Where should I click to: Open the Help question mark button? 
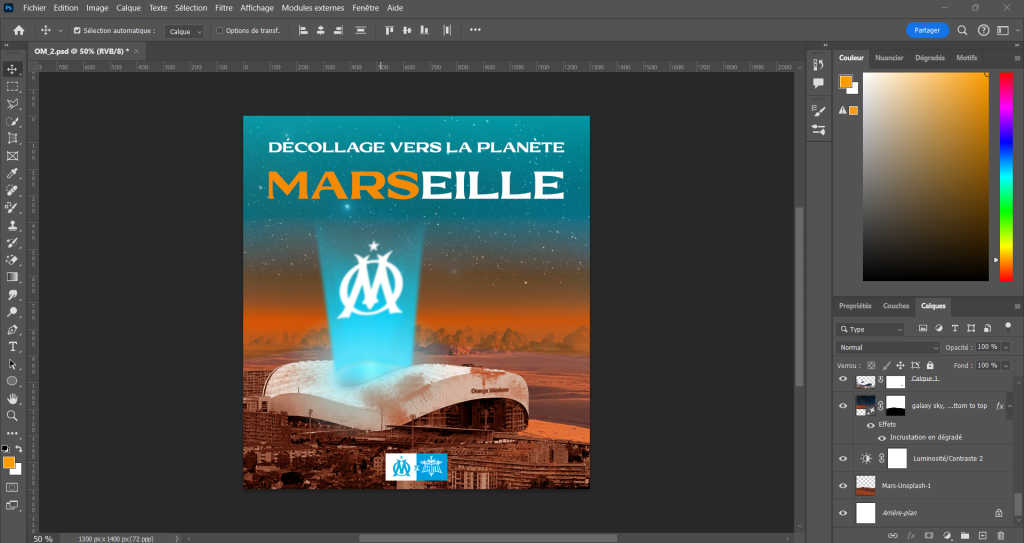tap(984, 30)
